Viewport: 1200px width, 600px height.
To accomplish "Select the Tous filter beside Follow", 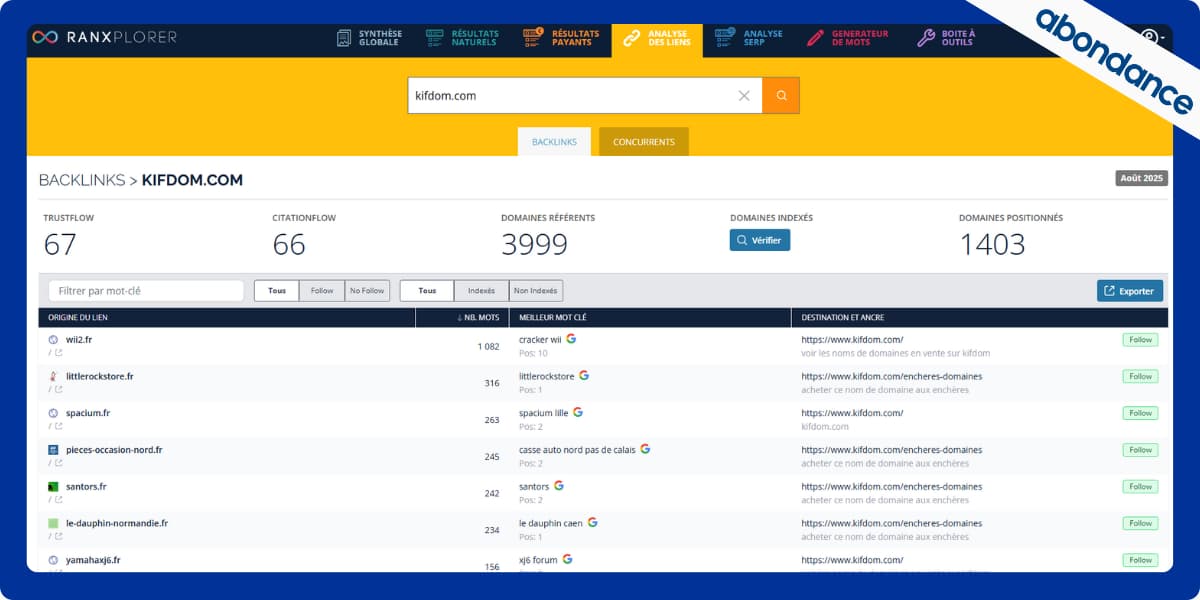I will coord(276,291).
